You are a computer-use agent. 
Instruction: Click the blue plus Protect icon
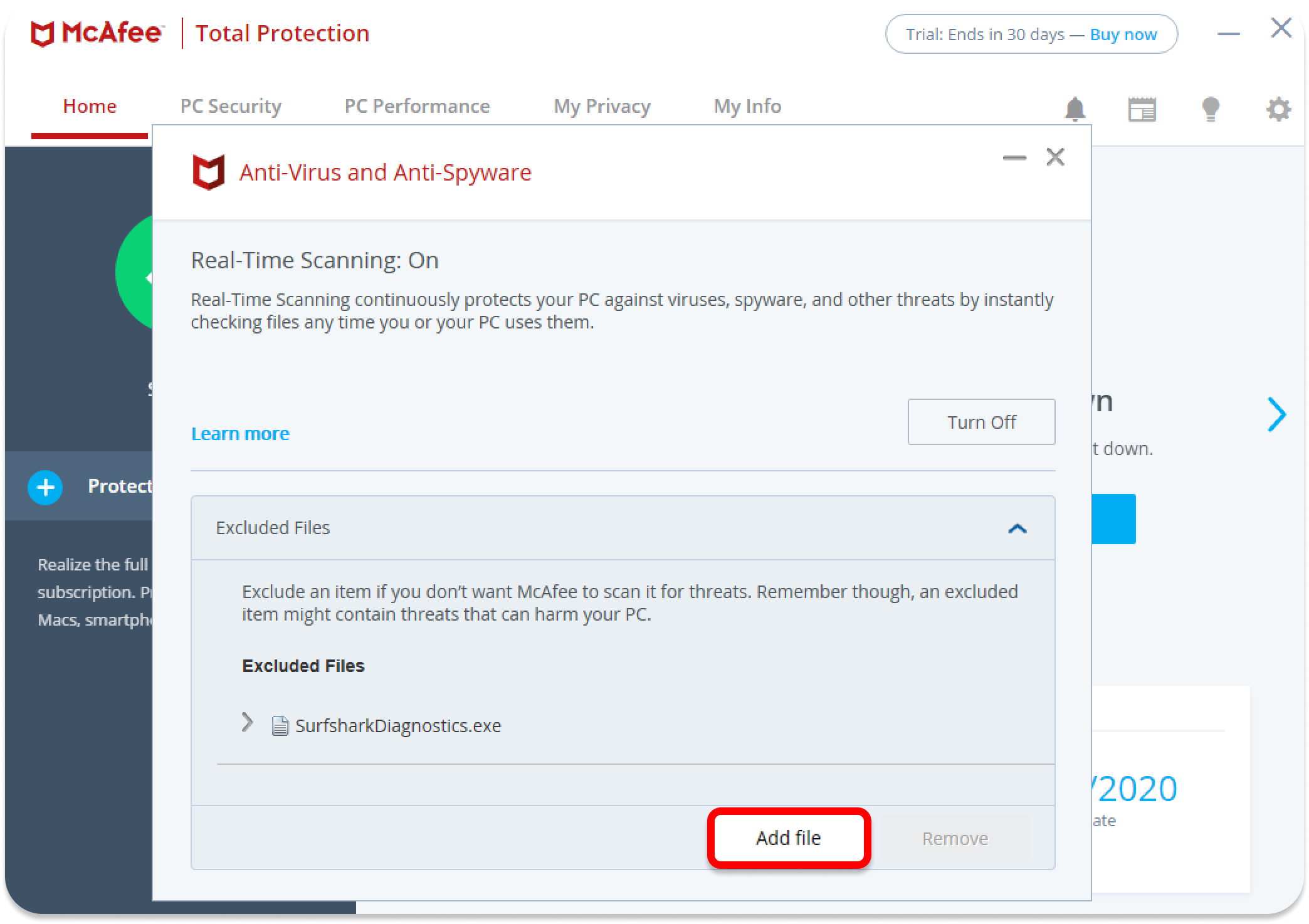pyautogui.click(x=45, y=487)
